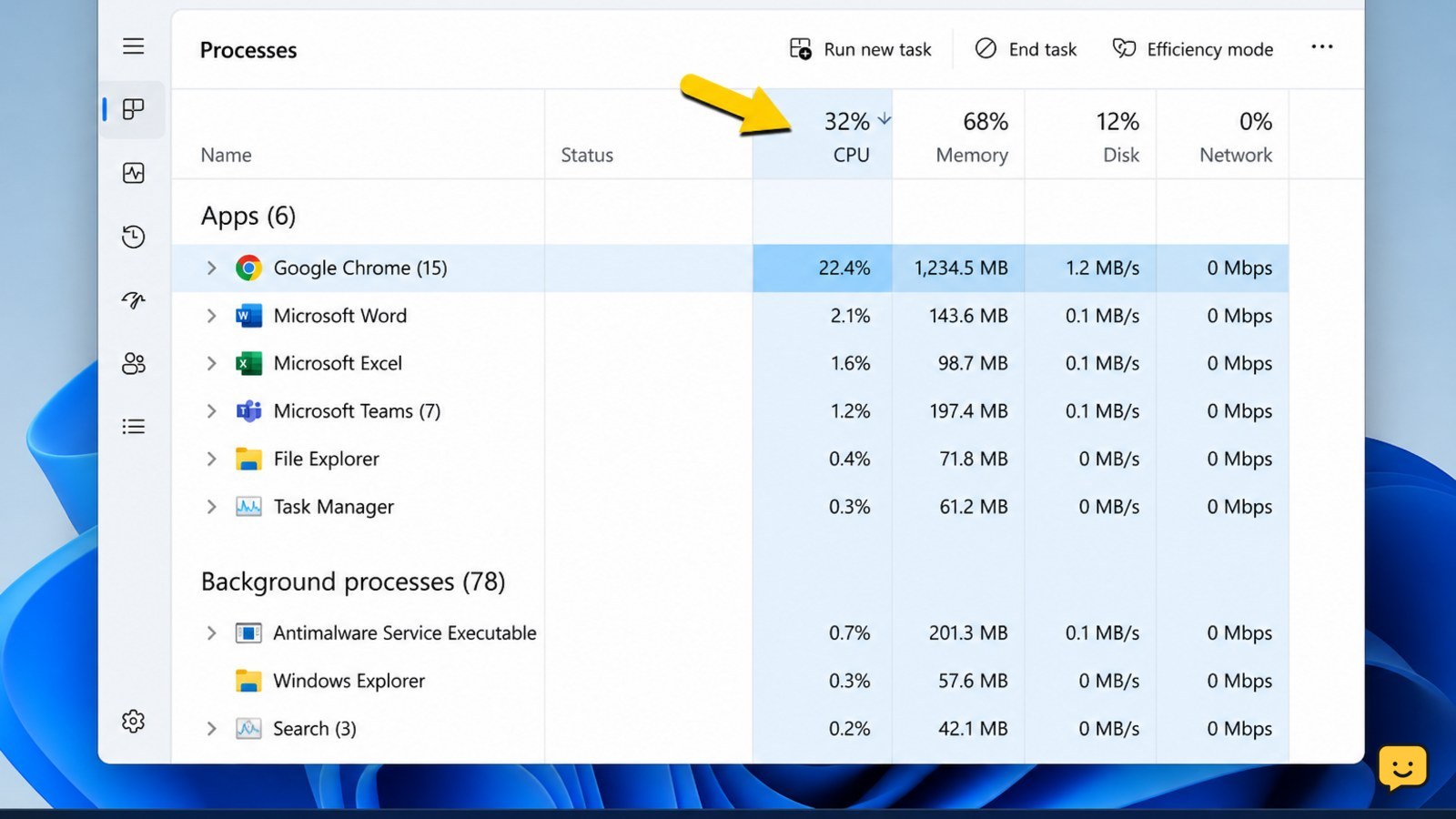Select the Windows Explorer process name
1456x819 pixels.
tap(349, 681)
